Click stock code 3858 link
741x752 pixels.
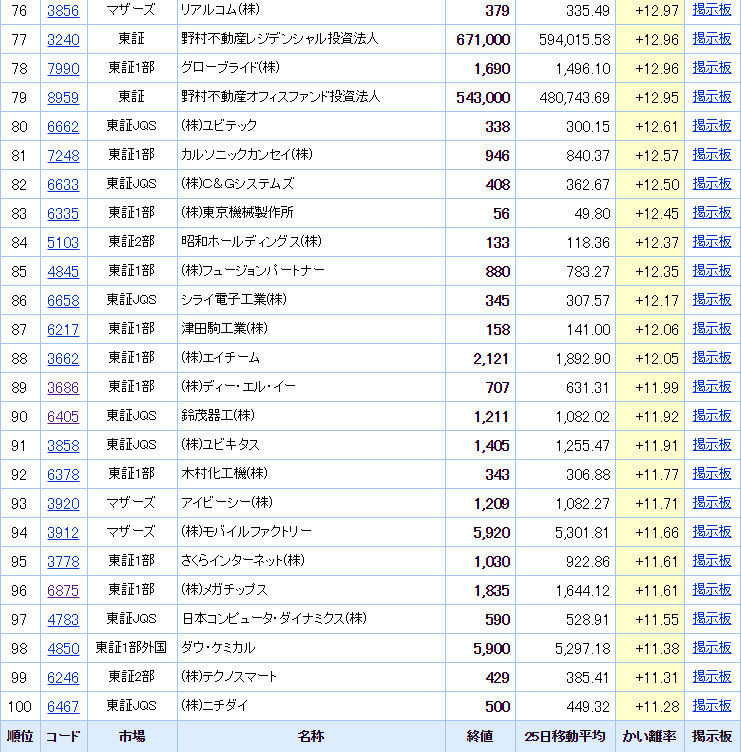click(x=63, y=446)
